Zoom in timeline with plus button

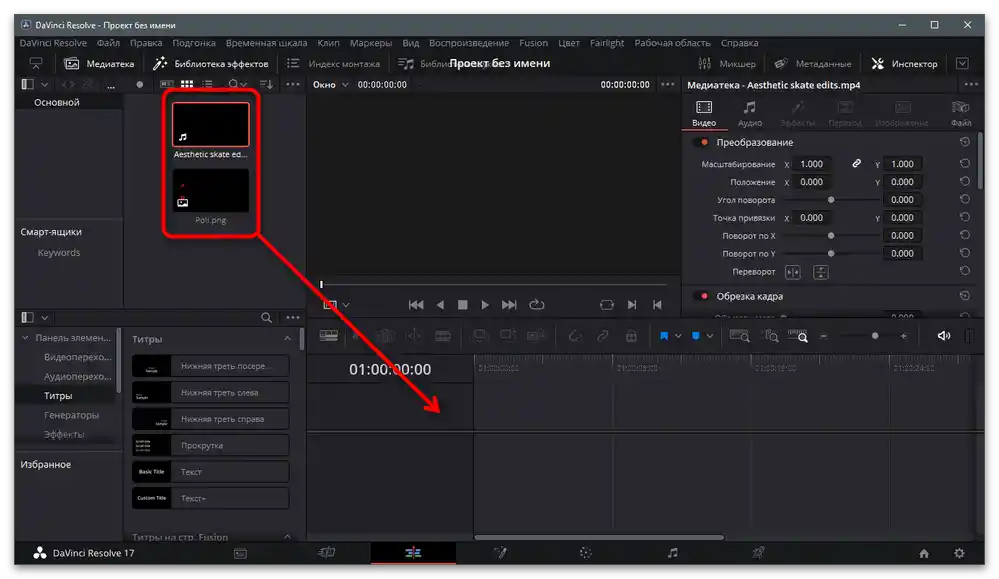903,336
